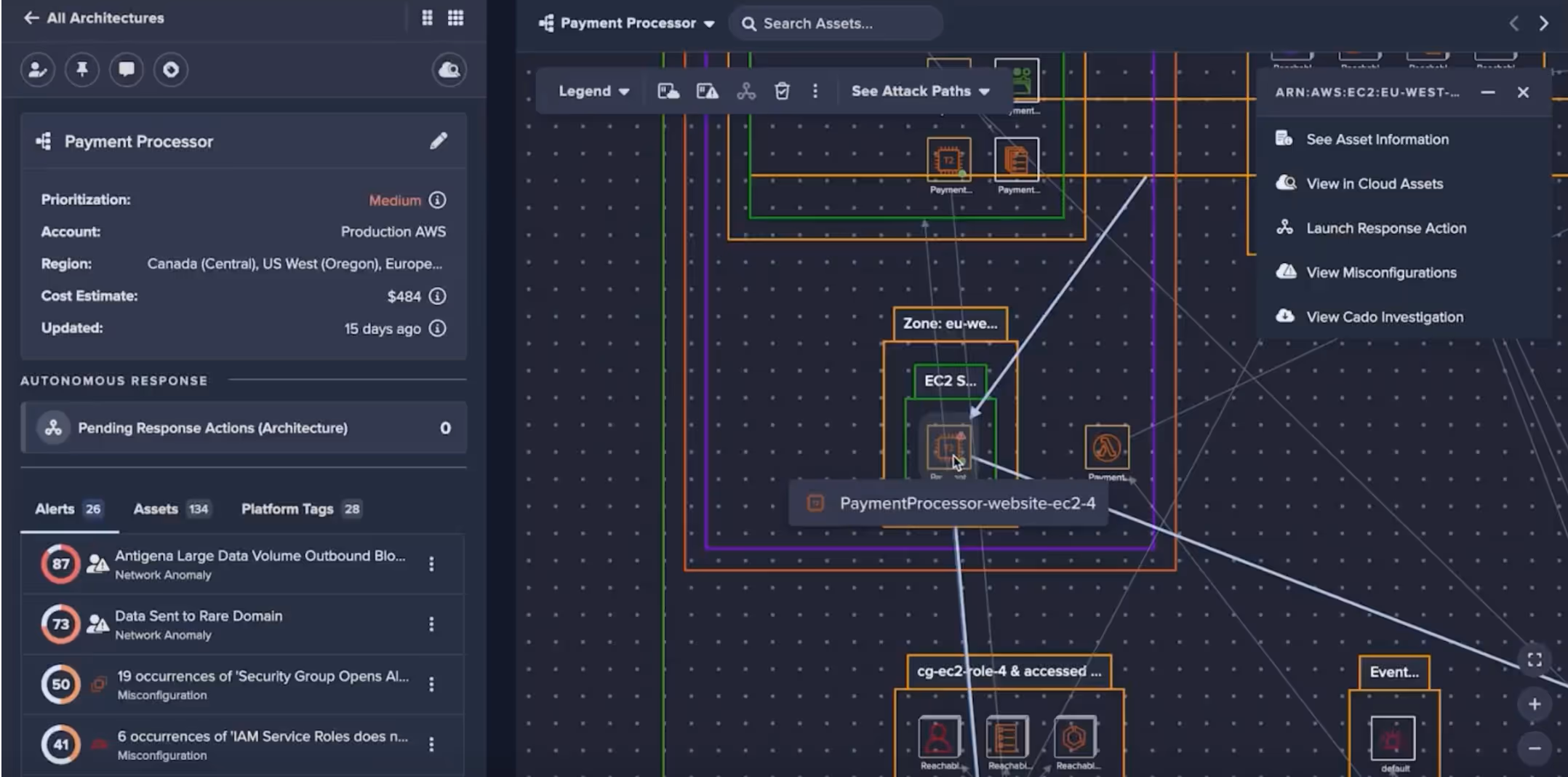Click the cg-ec2-role-4 & accessed group label

pos(1009,671)
